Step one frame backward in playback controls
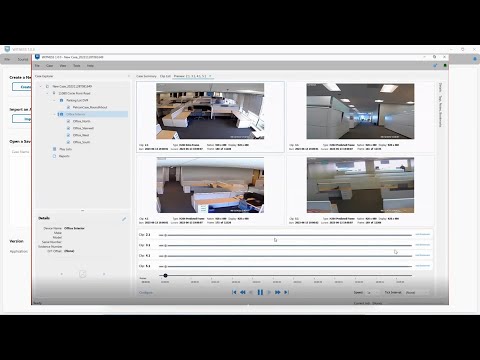480x360 pixels. pyautogui.click(x=251, y=292)
